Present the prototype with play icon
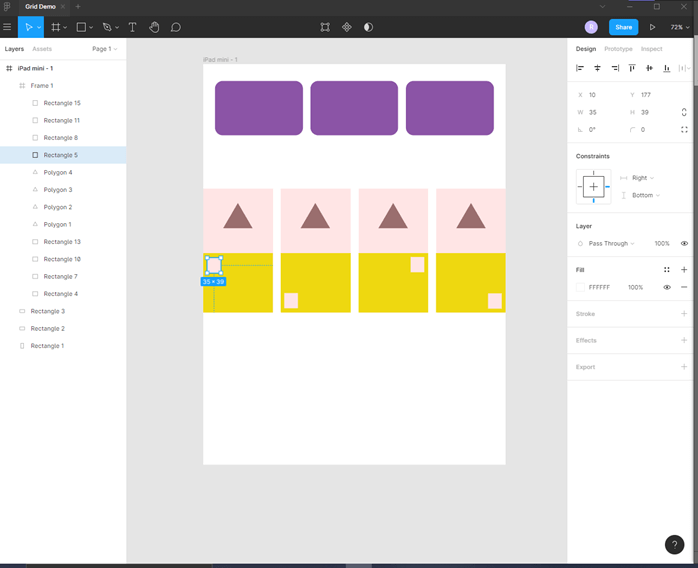Viewport: 698px width, 568px height. pyautogui.click(x=652, y=27)
